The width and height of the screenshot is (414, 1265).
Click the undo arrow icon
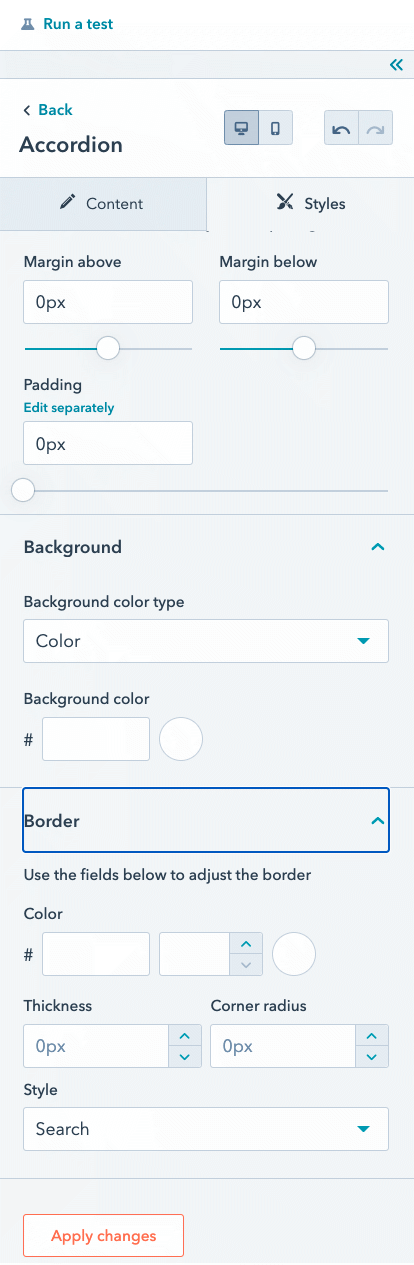point(341,128)
